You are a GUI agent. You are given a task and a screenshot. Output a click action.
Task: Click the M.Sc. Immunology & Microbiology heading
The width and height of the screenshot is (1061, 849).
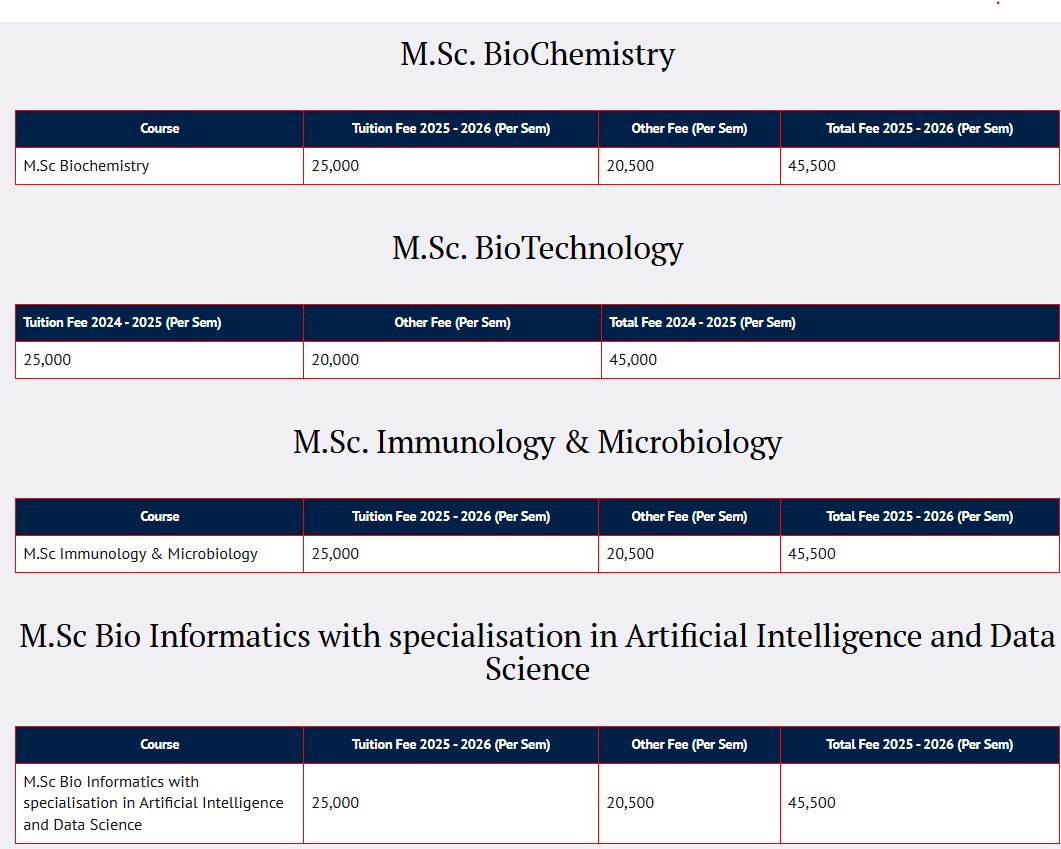pyautogui.click(x=537, y=442)
